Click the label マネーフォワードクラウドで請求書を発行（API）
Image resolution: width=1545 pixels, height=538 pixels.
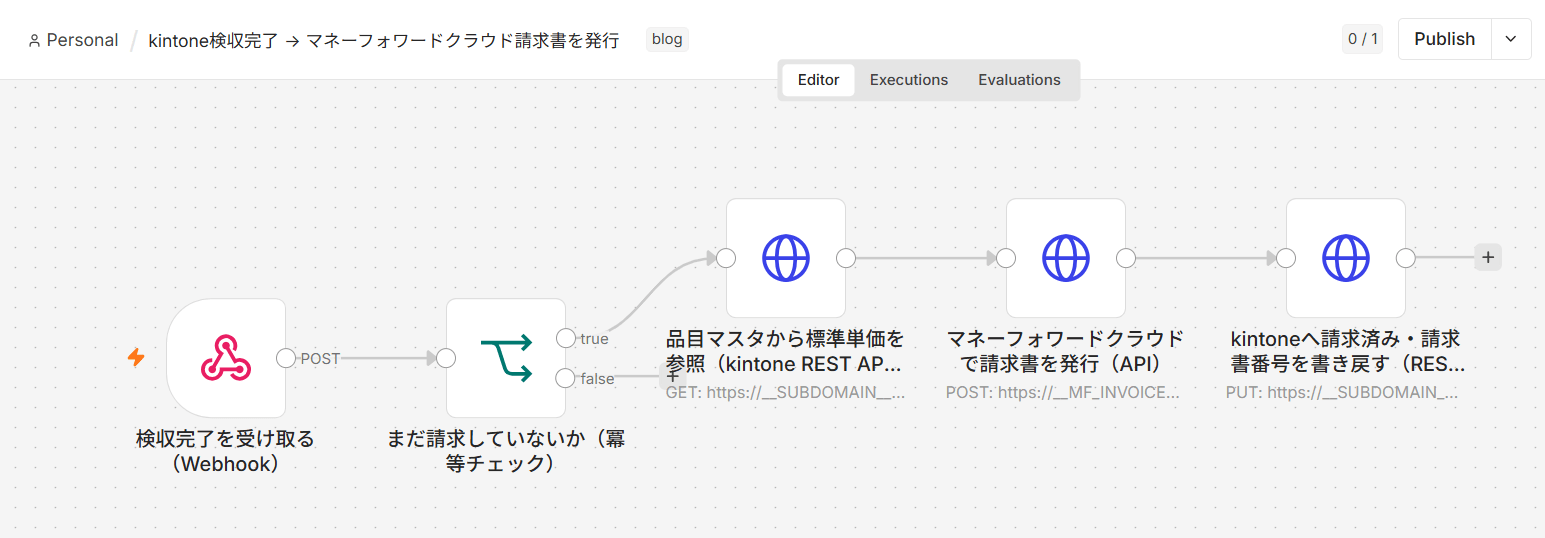pos(1066,351)
